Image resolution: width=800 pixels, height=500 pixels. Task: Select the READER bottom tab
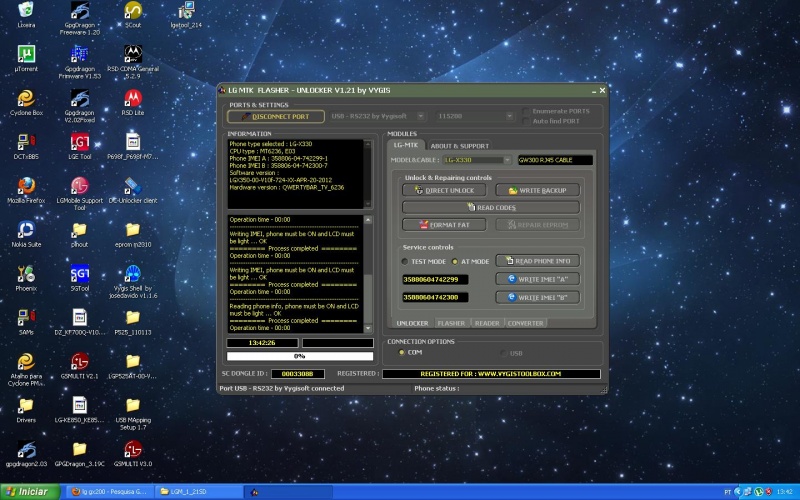[487, 323]
